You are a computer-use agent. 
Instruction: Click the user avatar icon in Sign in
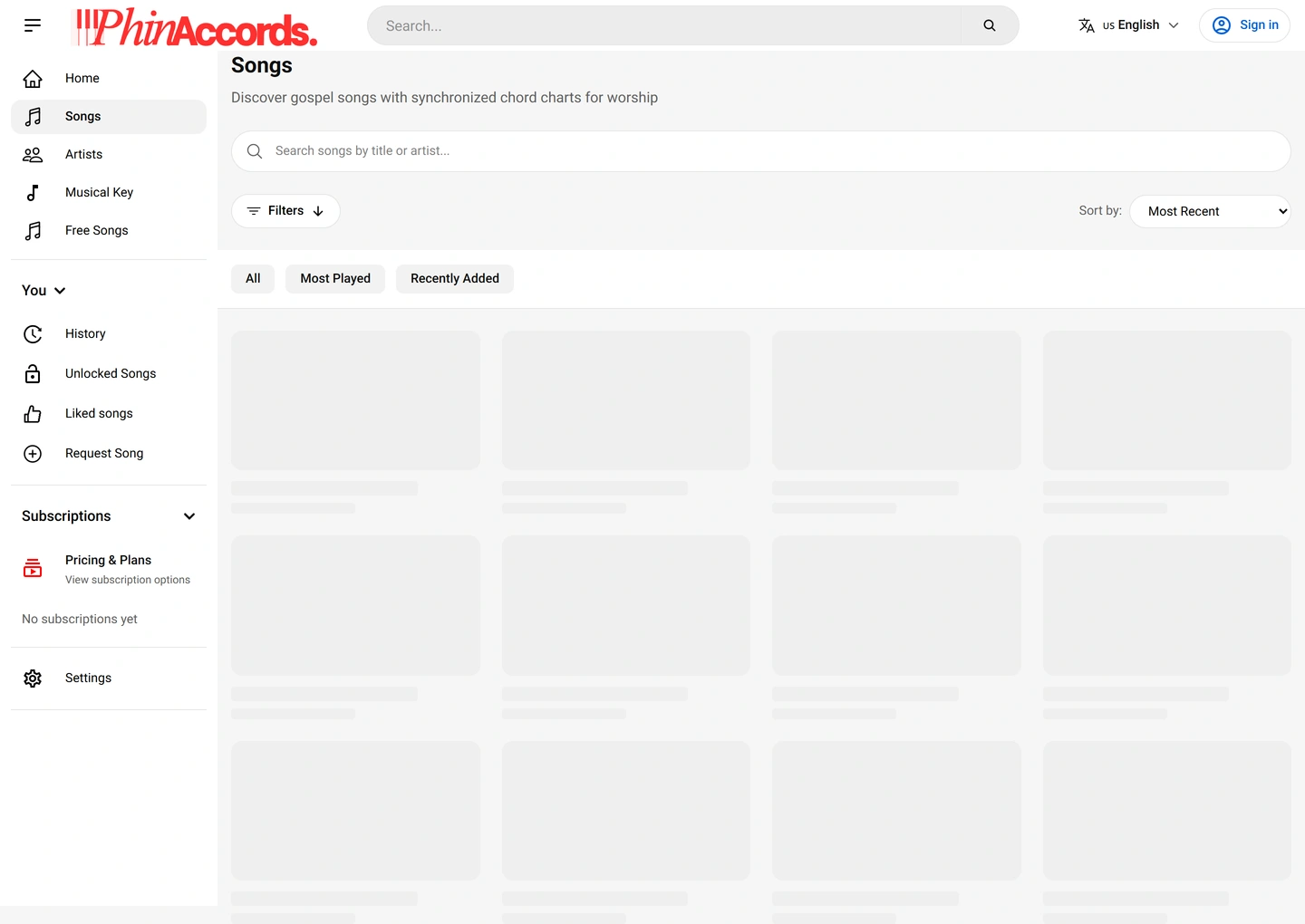(x=1222, y=25)
